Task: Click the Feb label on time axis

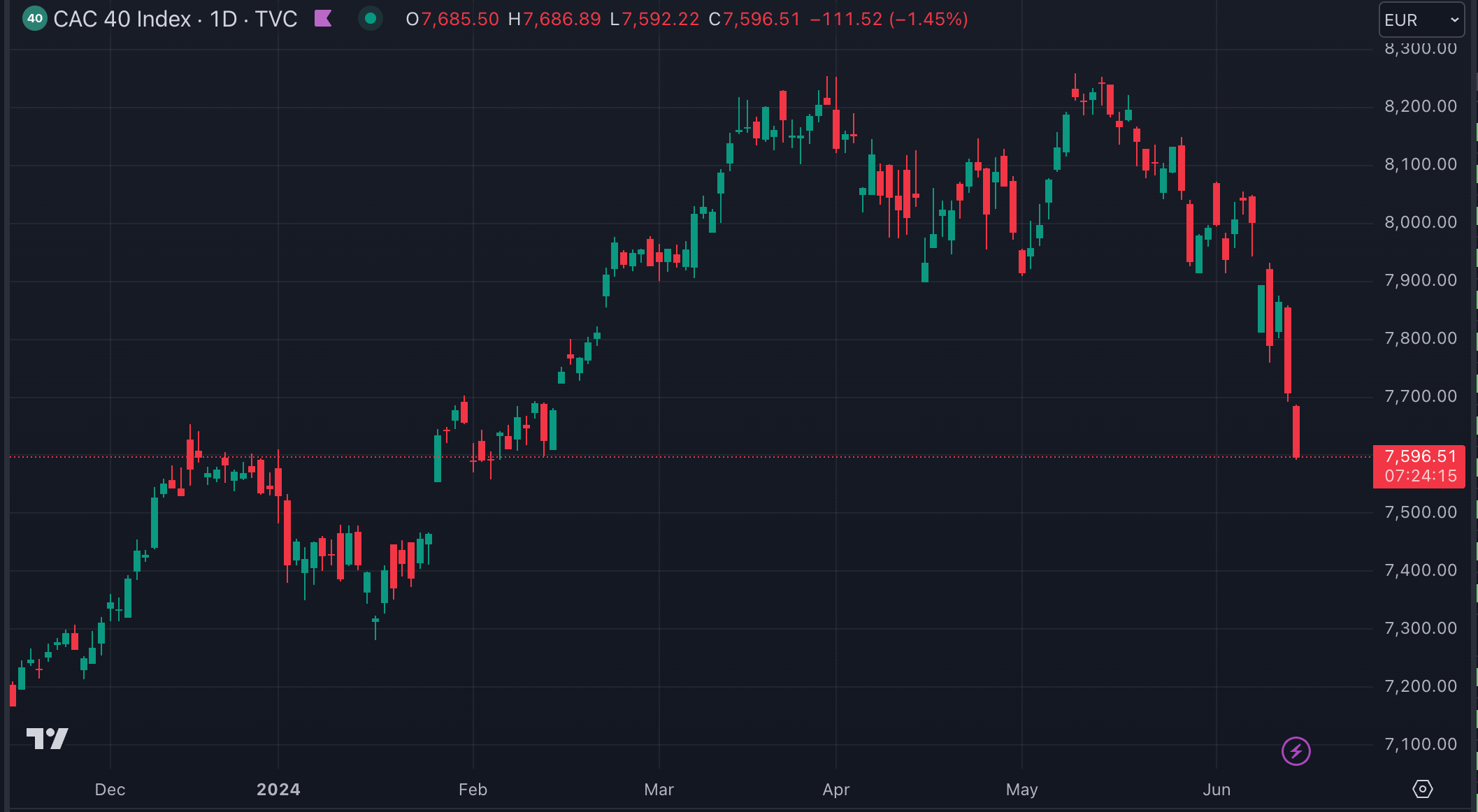Action: 473,790
